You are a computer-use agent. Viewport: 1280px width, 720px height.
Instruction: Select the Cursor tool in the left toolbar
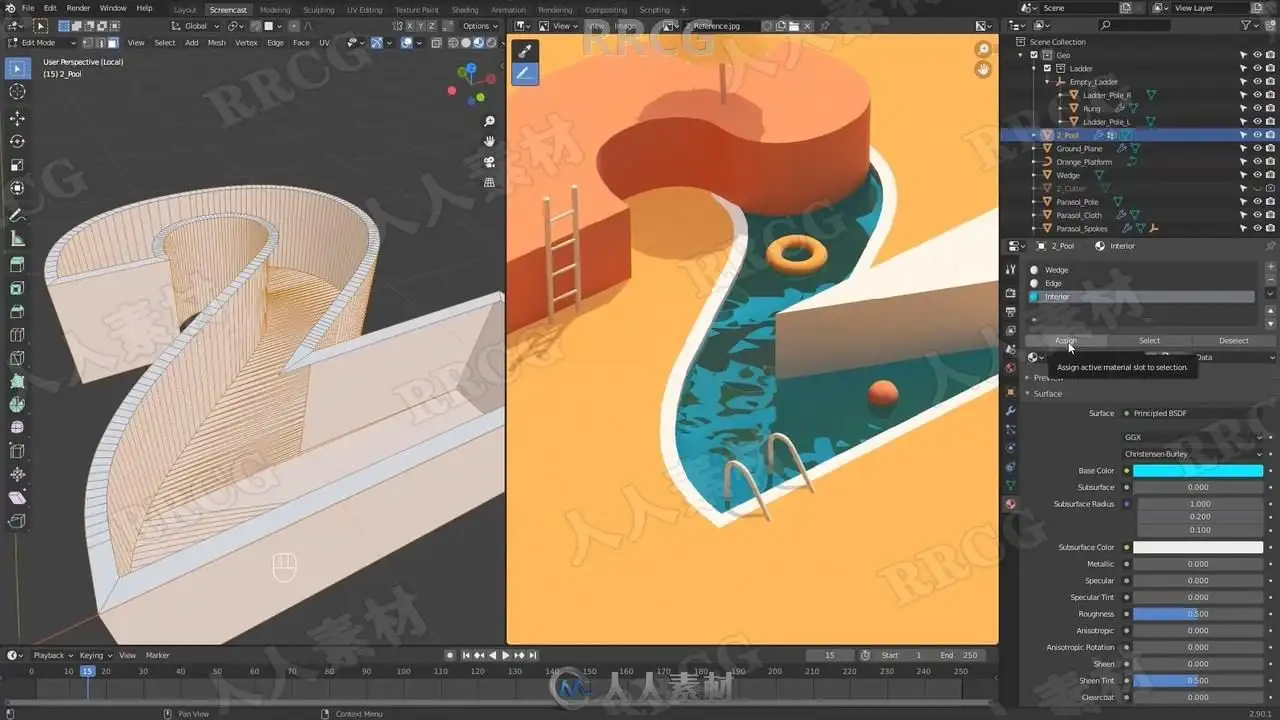coord(17,92)
